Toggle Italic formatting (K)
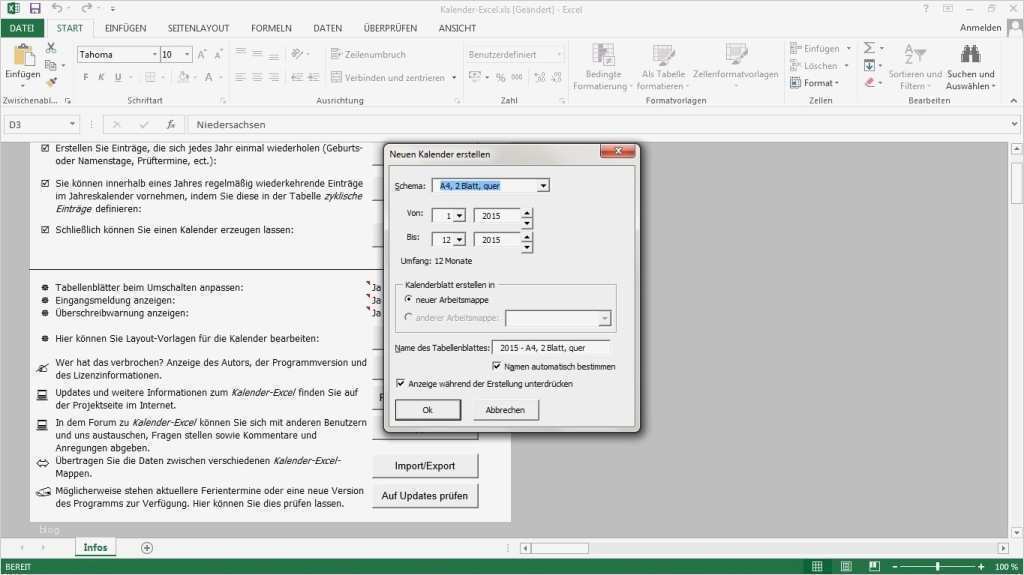 [x=101, y=77]
